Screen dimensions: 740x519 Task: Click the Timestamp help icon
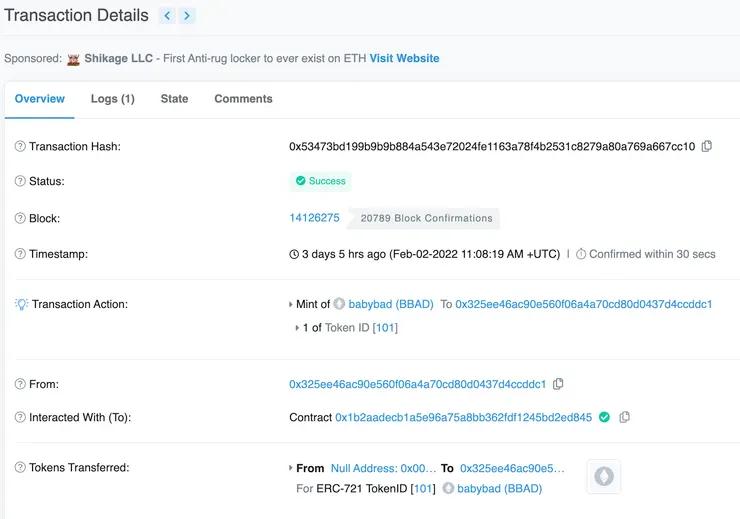click(x=20, y=254)
